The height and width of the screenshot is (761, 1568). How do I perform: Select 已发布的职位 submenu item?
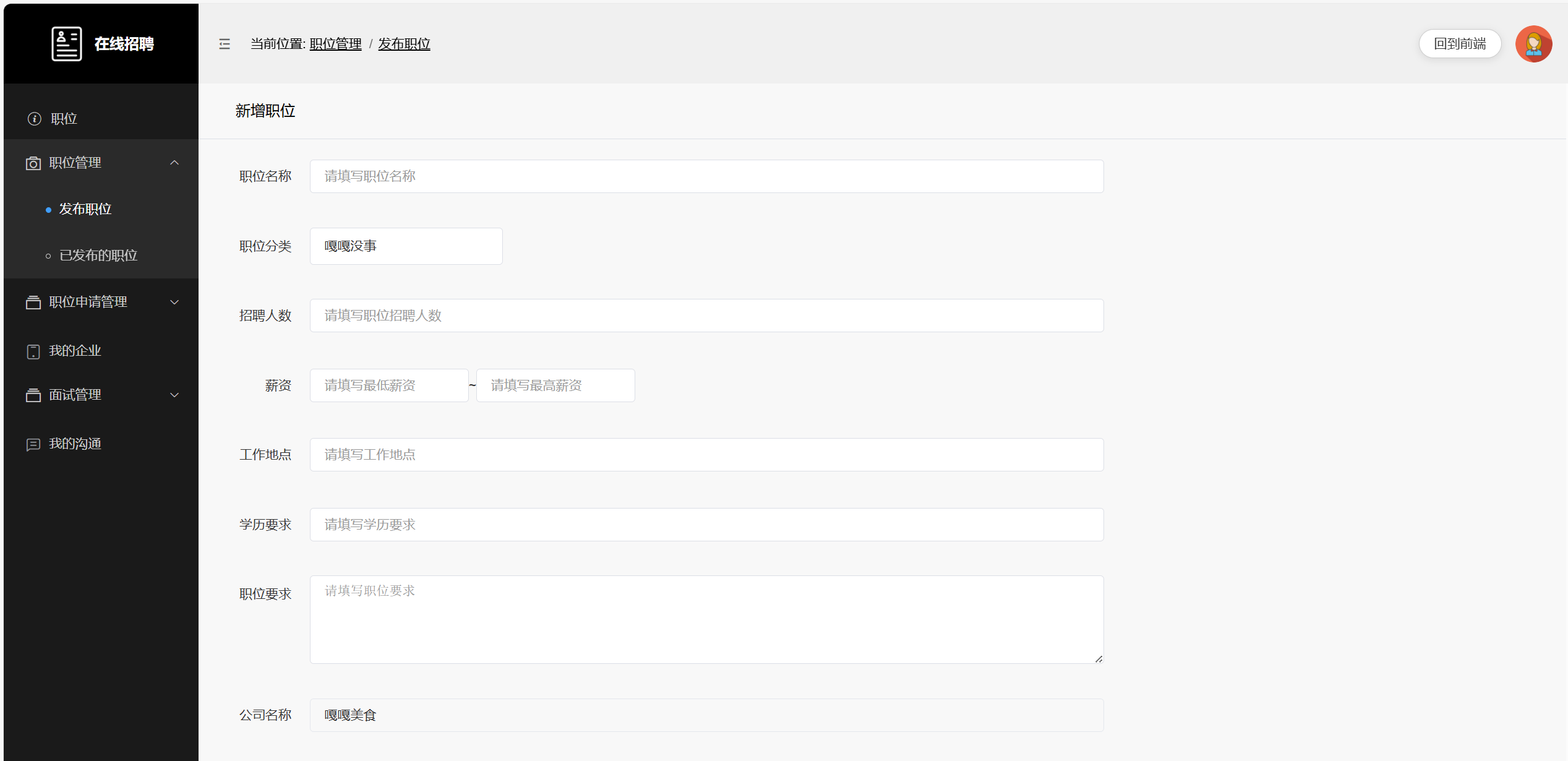tap(98, 256)
